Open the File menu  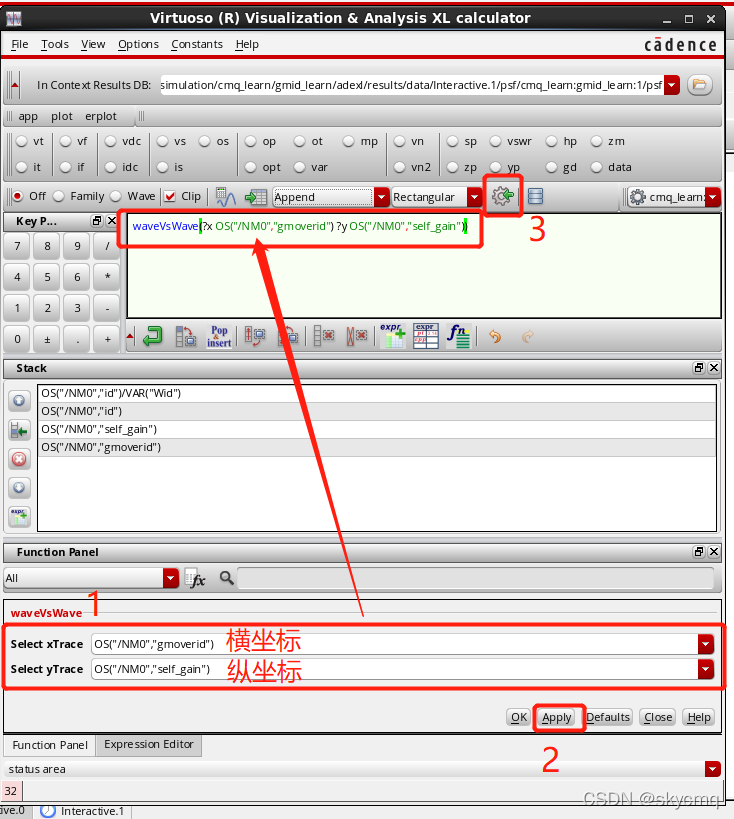20,44
